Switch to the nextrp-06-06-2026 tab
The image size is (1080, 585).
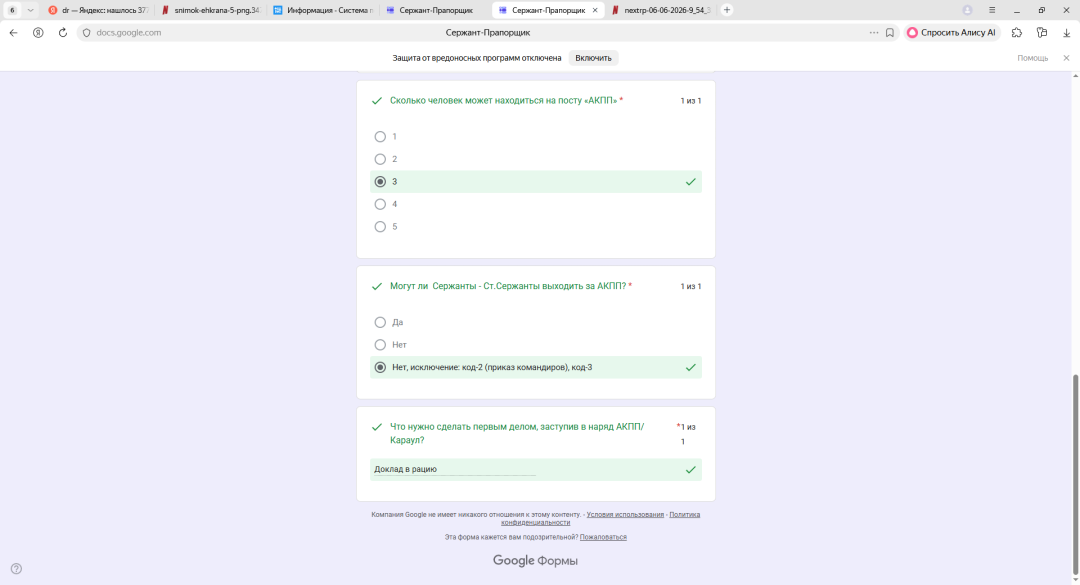[660, 10]
